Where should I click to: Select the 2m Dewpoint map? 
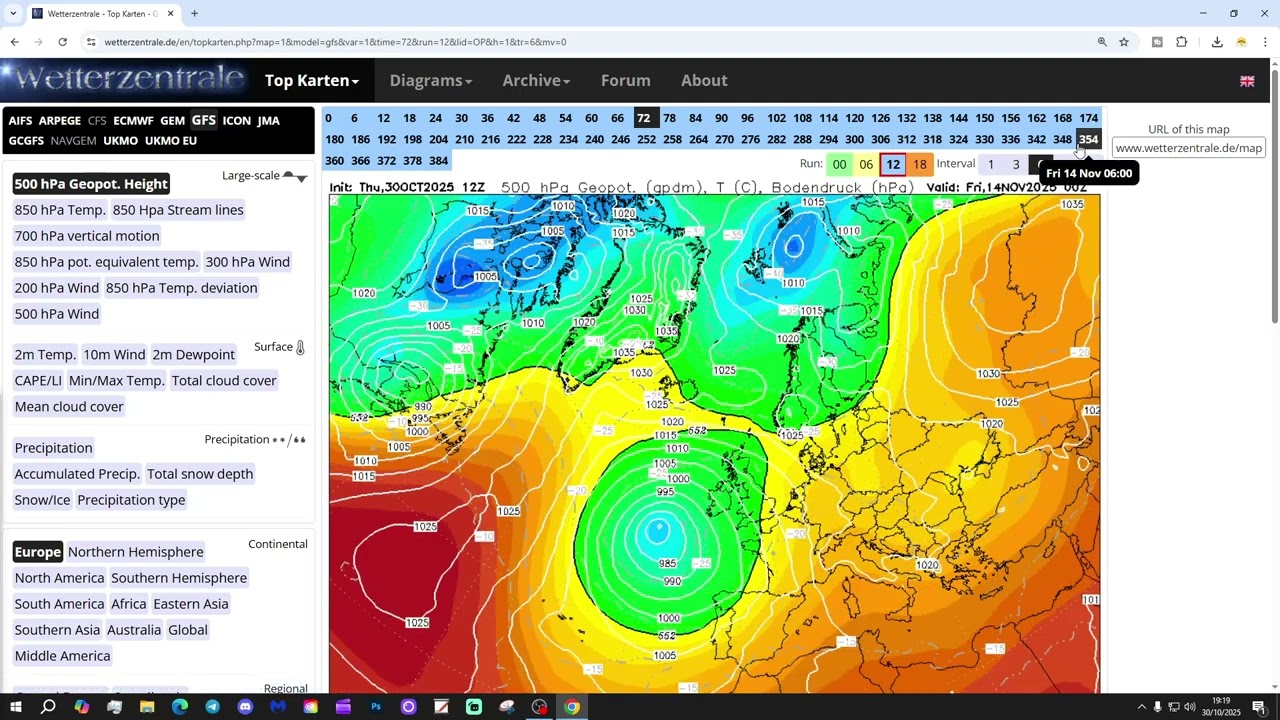pyautogui.click(x=193, y=355)
